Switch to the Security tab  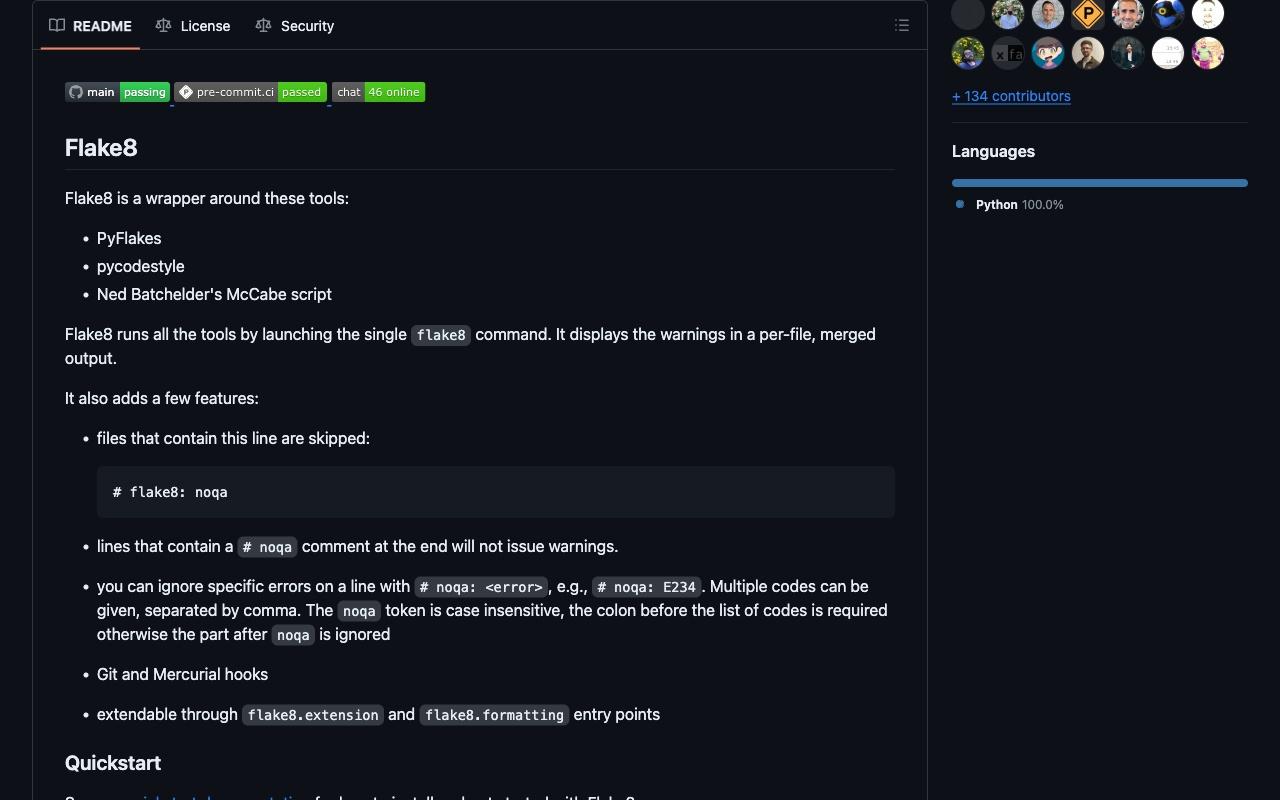[295, 26]
